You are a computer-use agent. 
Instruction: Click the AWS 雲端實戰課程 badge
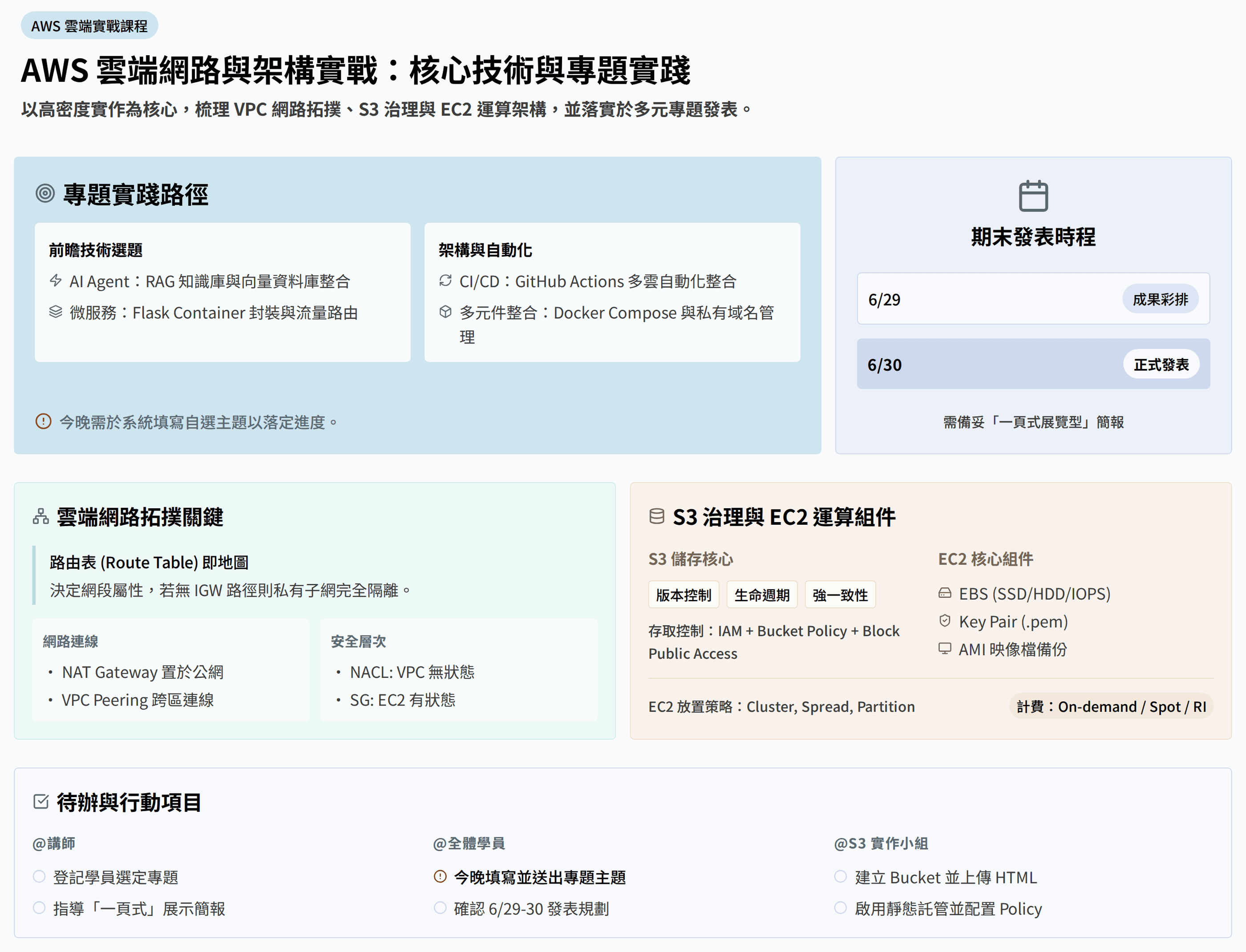(89, 25)
